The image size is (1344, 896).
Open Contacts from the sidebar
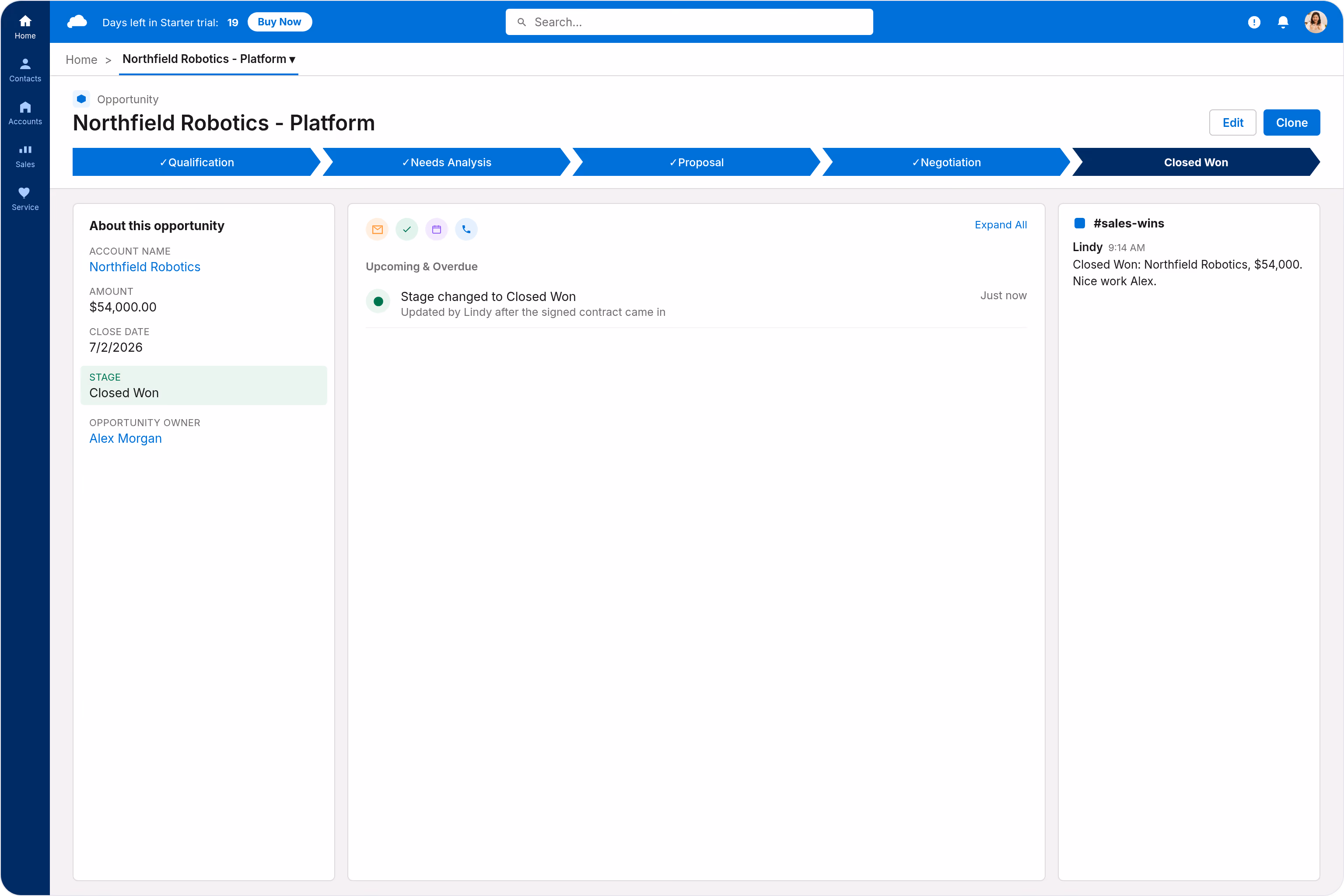coord(25,70)
